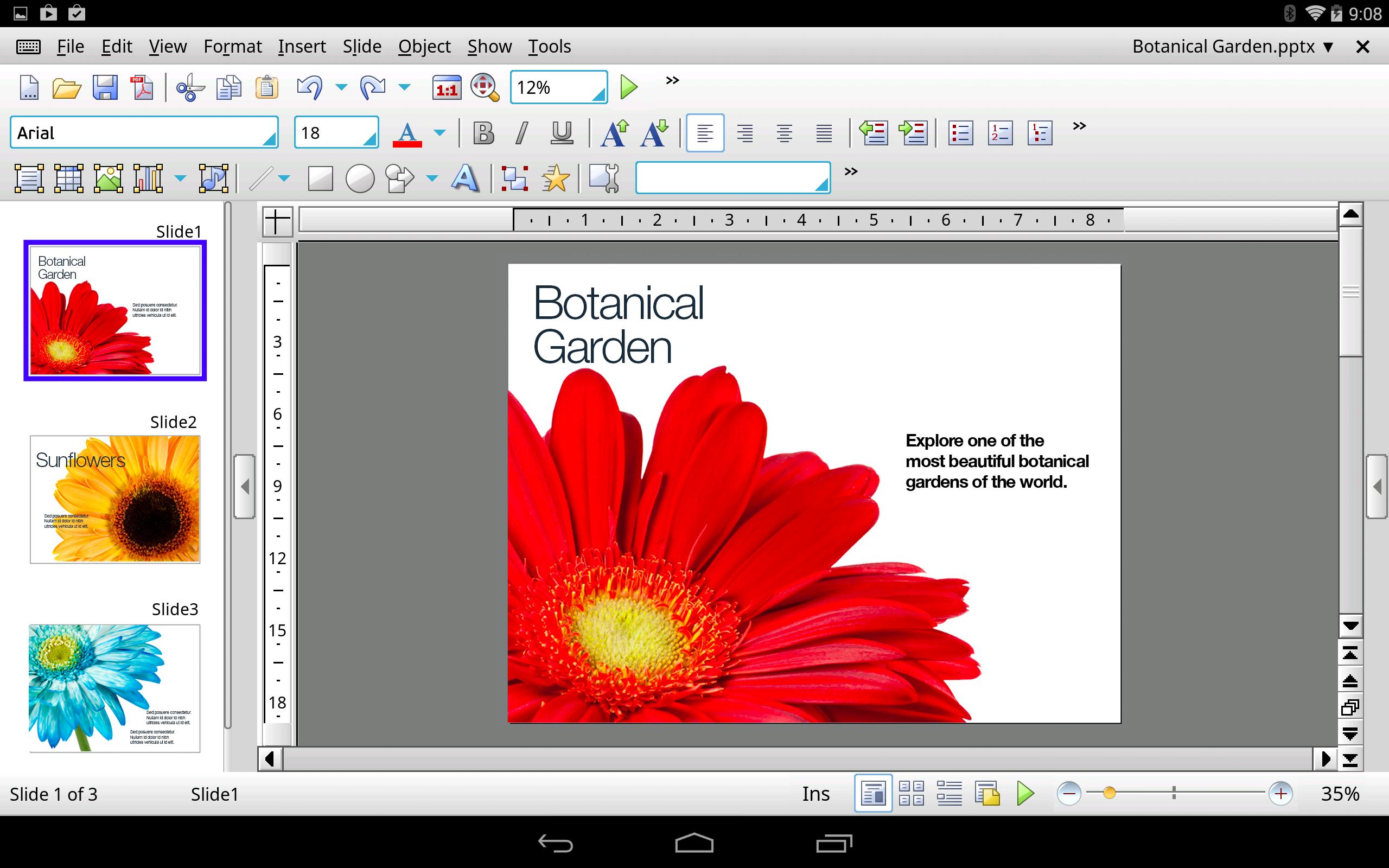
Task: Toggle italic formatting
Action: 522,132
